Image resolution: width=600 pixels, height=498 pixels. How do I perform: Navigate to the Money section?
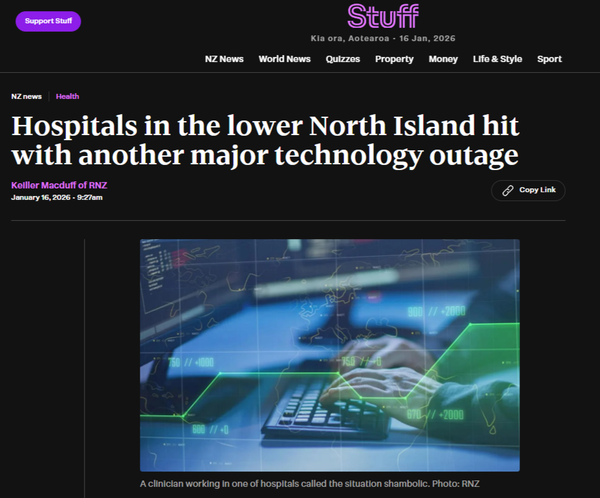tap(443, 59)
